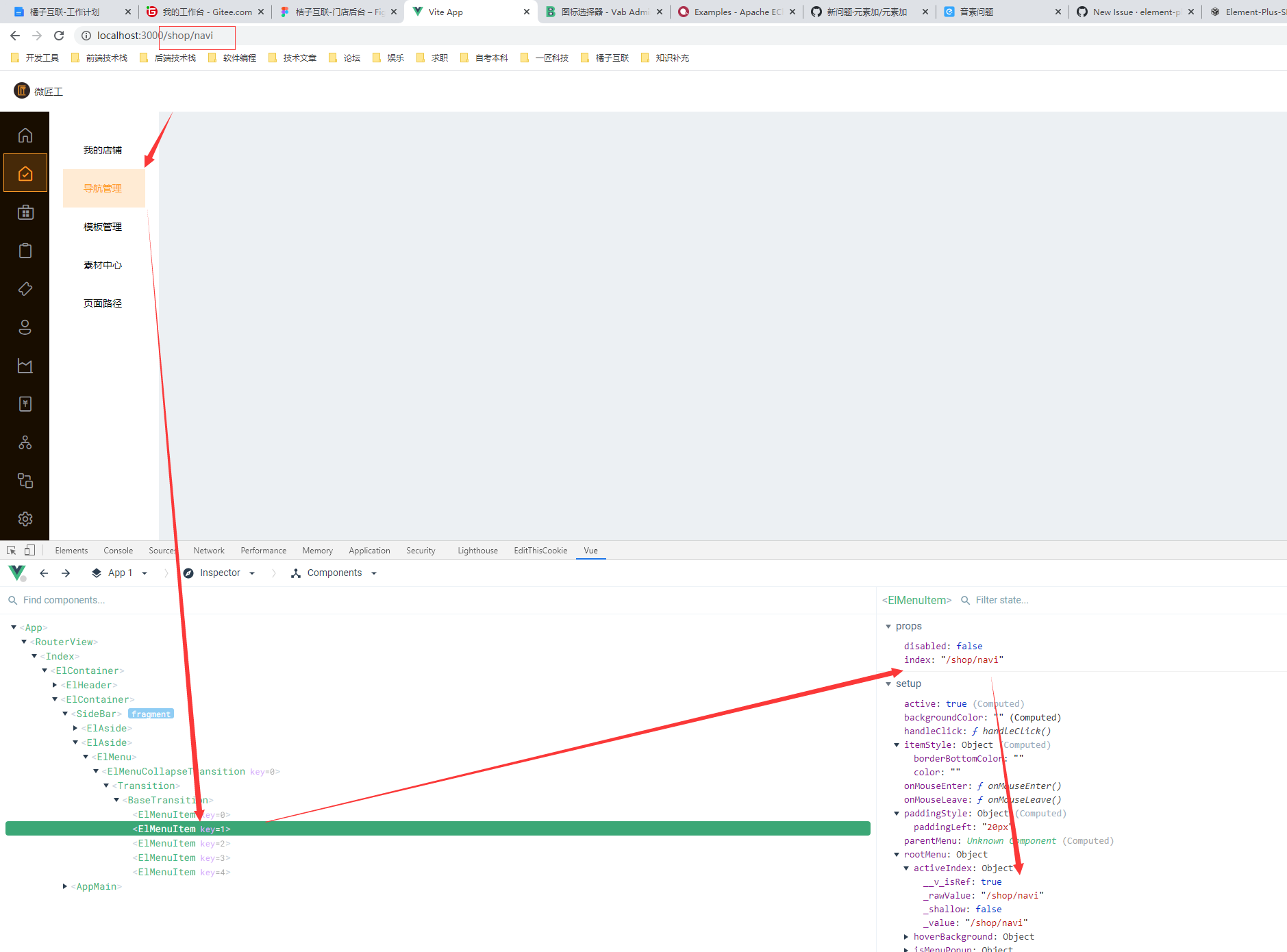Image resolution: width=1287 pixels, height=952 pixels.
Task: Open the Inspector dropdown in Vue DevTools
Action: [220, 573]
